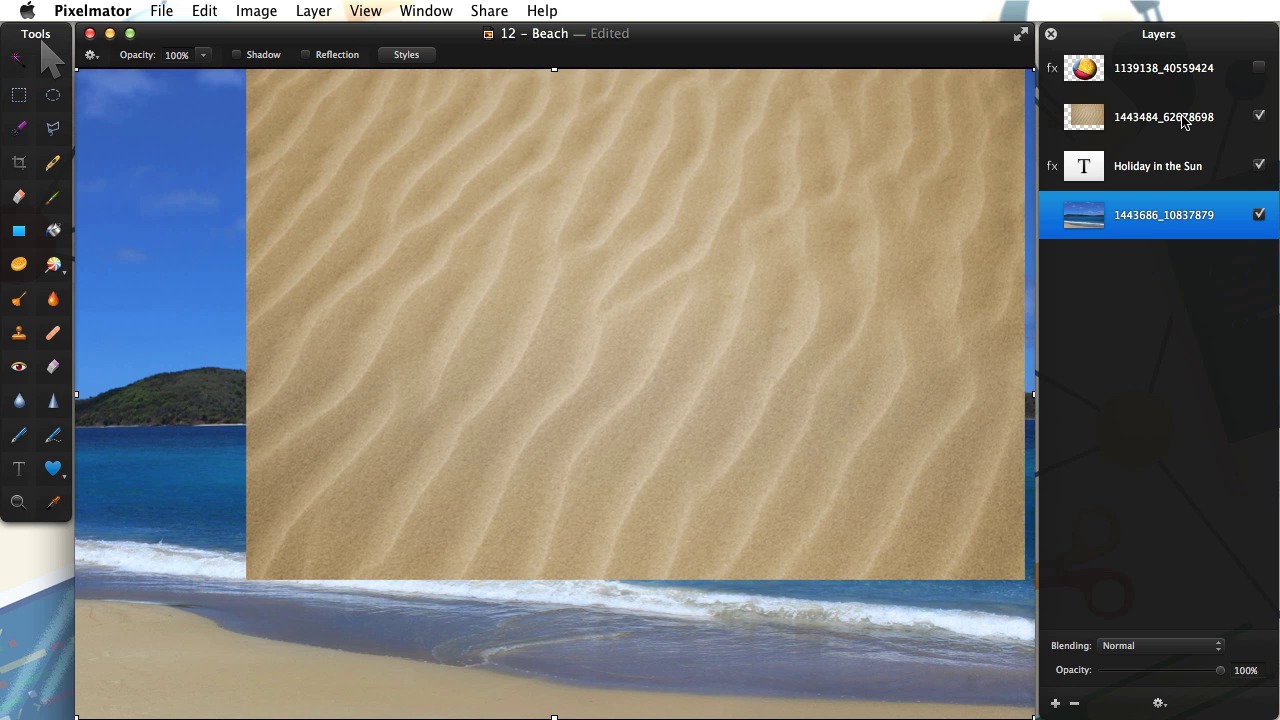Hide layer 1443484_62678698 via its checkbox
Image resolution: width=1280 pixels, height=720 pixels.
(1259, 116)
